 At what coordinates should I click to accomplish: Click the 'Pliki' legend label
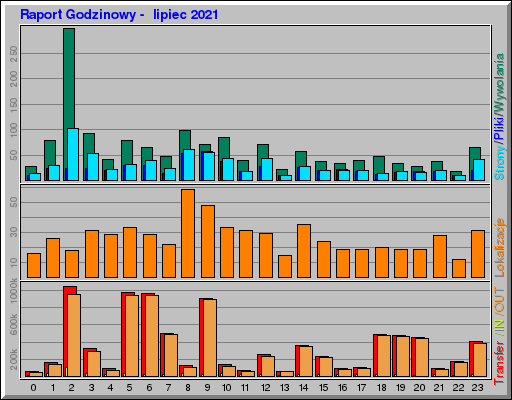tap(499, 128)
